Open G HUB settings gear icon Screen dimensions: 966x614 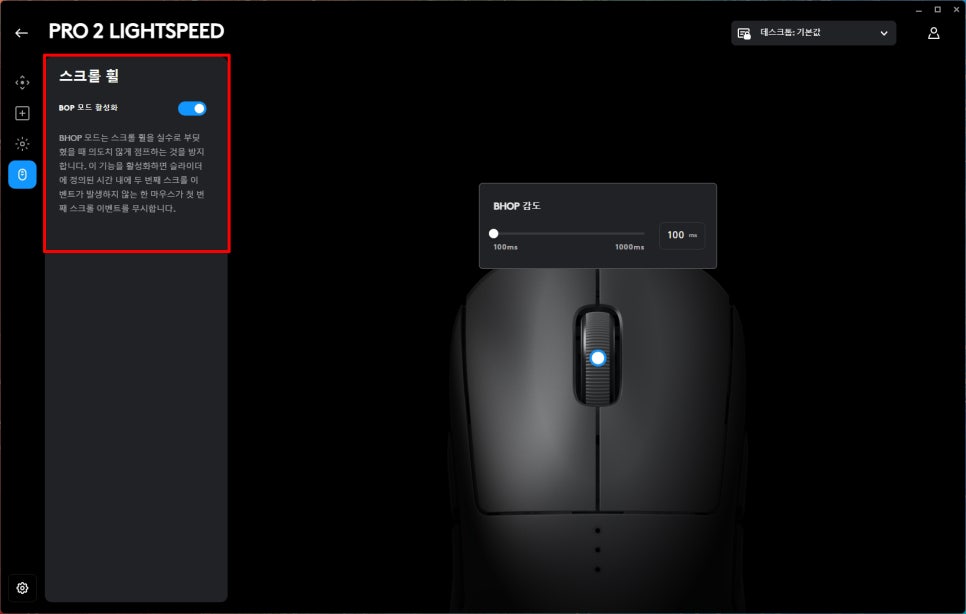pyautogui.click(x=22, y=588)
